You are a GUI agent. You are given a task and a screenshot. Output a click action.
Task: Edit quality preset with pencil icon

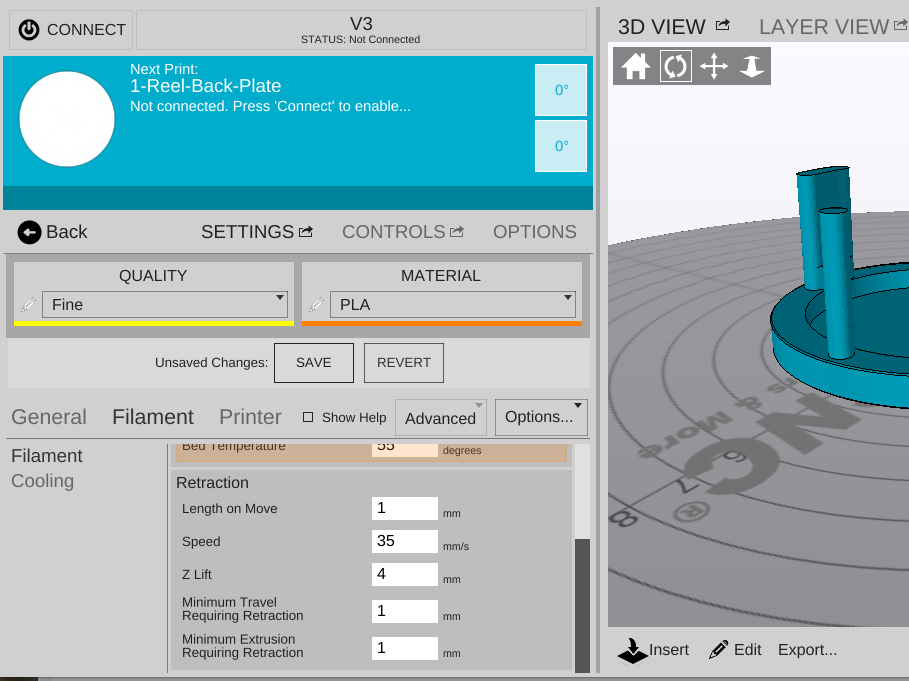tap(28, 304)
